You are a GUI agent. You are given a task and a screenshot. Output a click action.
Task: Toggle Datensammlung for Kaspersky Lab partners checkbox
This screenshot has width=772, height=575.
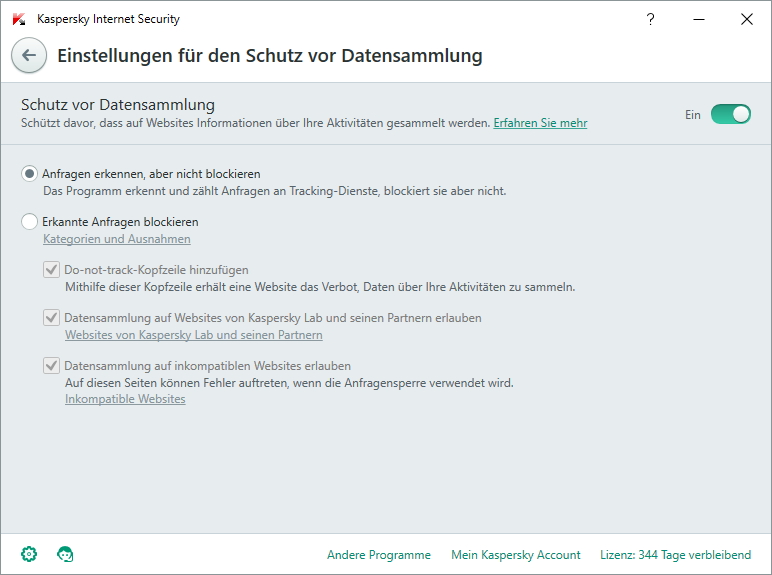51,318
